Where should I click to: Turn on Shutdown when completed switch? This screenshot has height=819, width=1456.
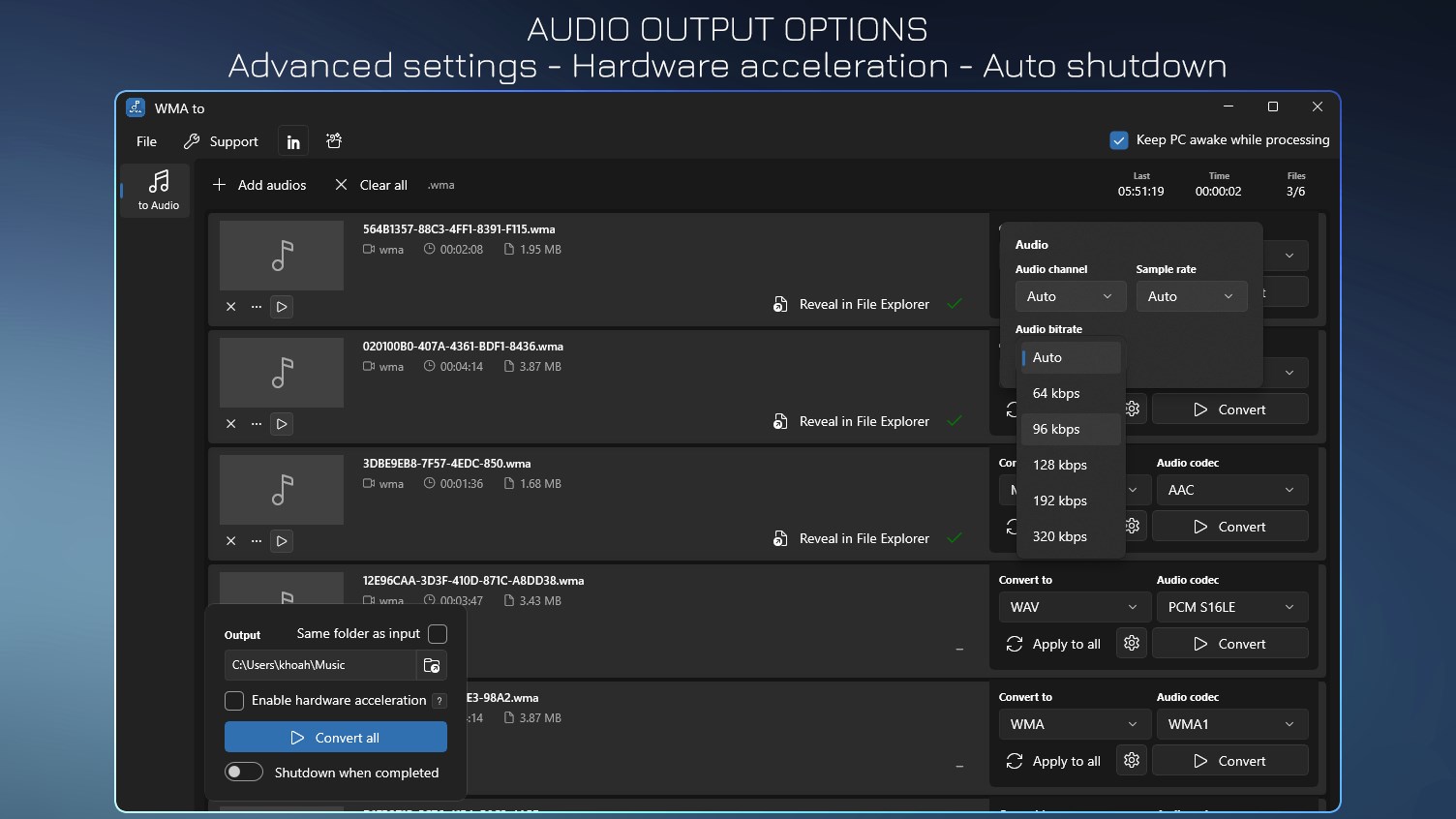pos(244,773)
